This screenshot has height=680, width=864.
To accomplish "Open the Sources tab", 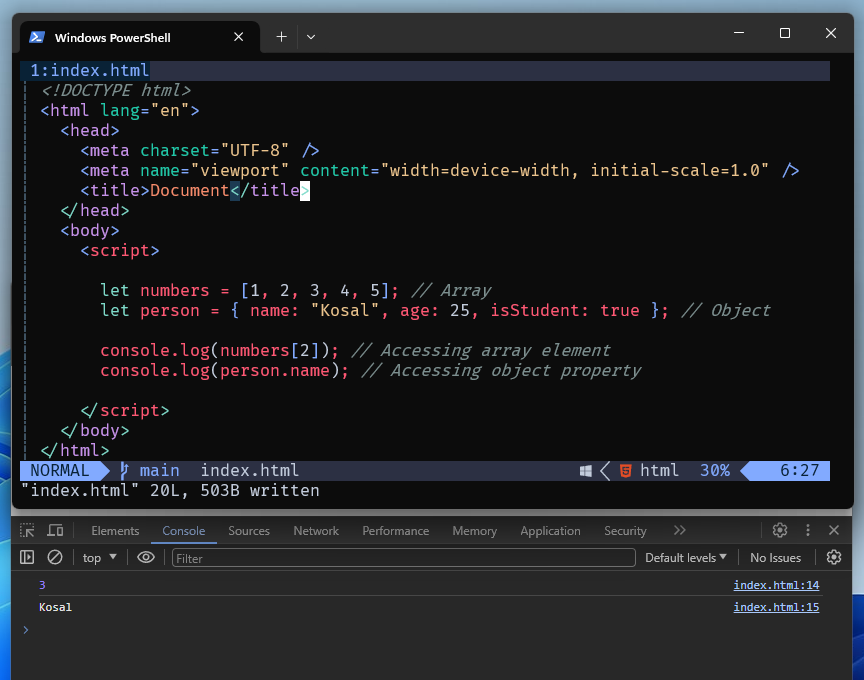I will (249, 531).
